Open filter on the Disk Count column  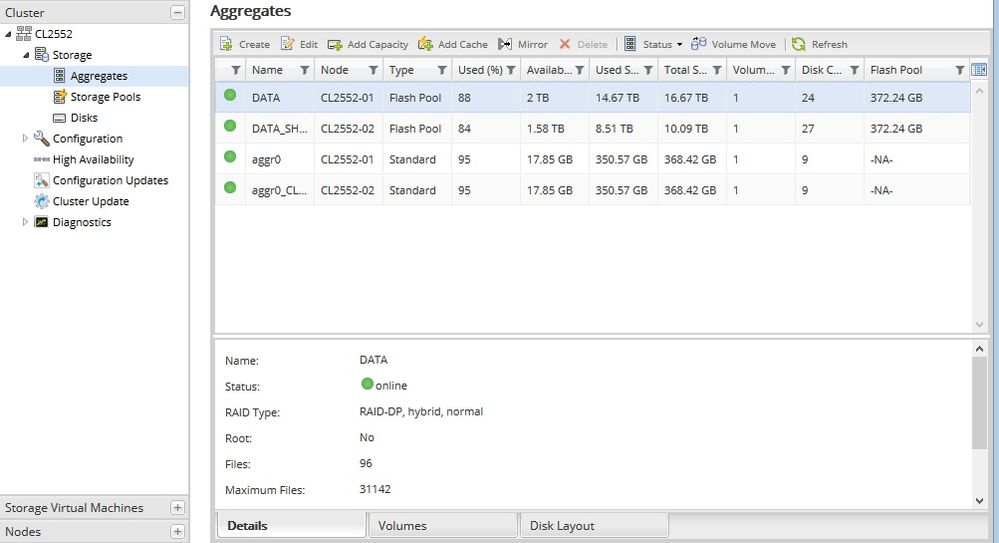point(854,70)
